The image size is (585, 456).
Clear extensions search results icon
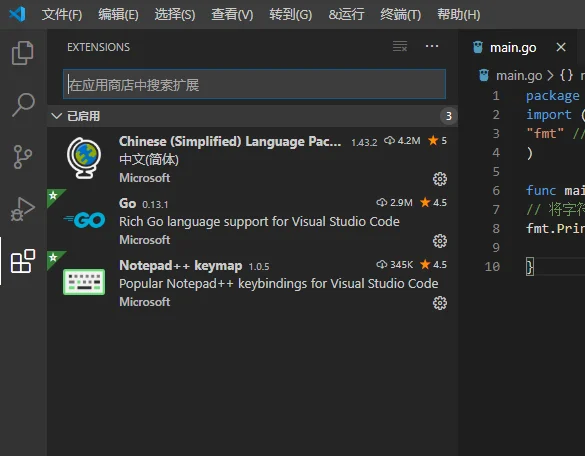coord(400,47)
